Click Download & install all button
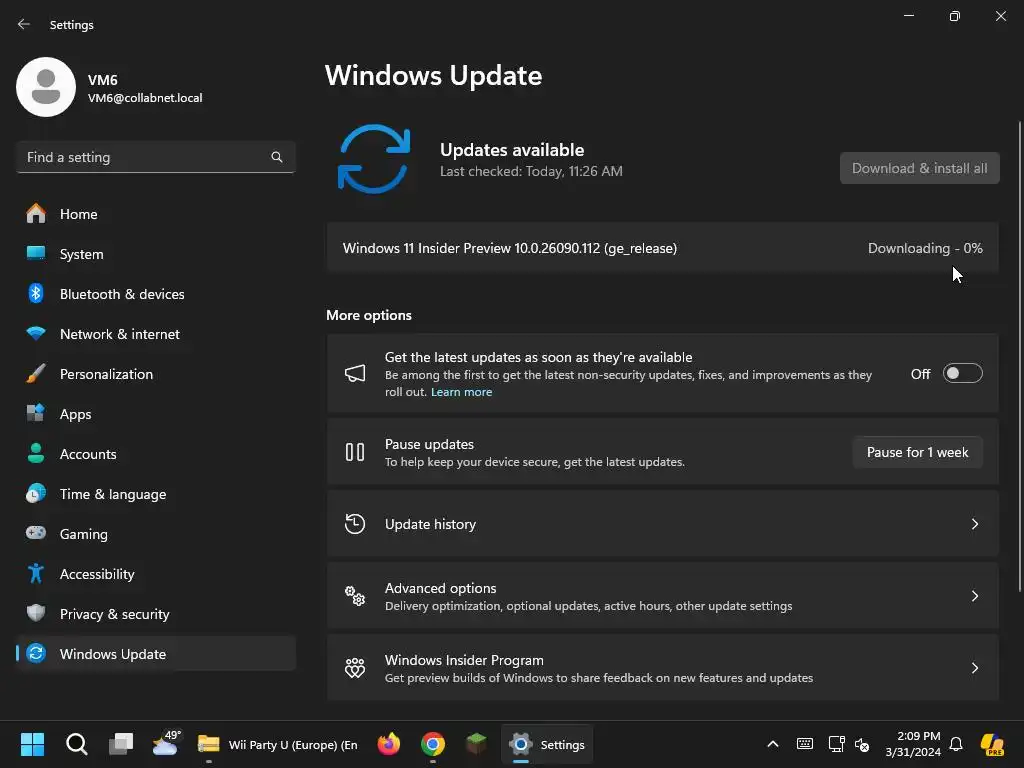Viewport: 1024px width, 768px height. 920,168
